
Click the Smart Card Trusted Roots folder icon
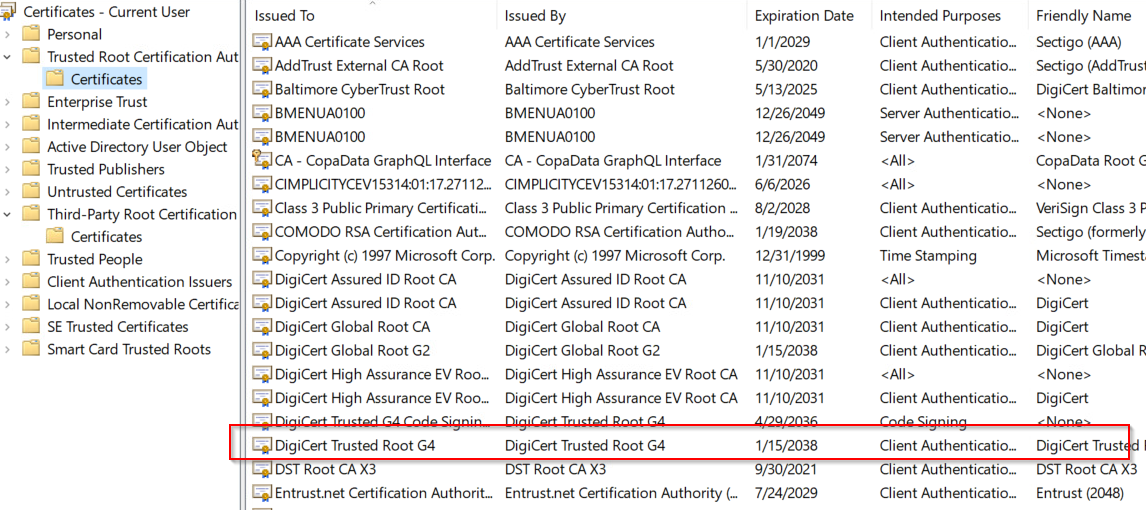(x=31, y=349)
